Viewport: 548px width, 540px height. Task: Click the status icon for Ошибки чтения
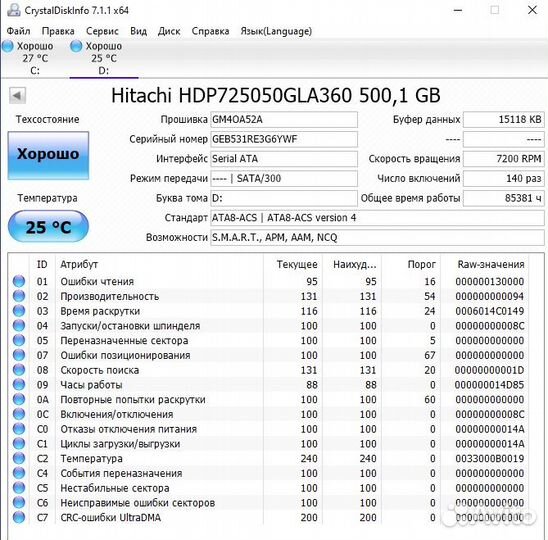pyautogui.click(x=19, y=281)
